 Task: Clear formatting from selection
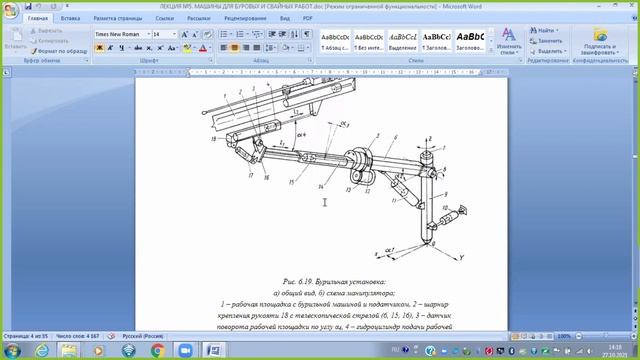point(208,34)
